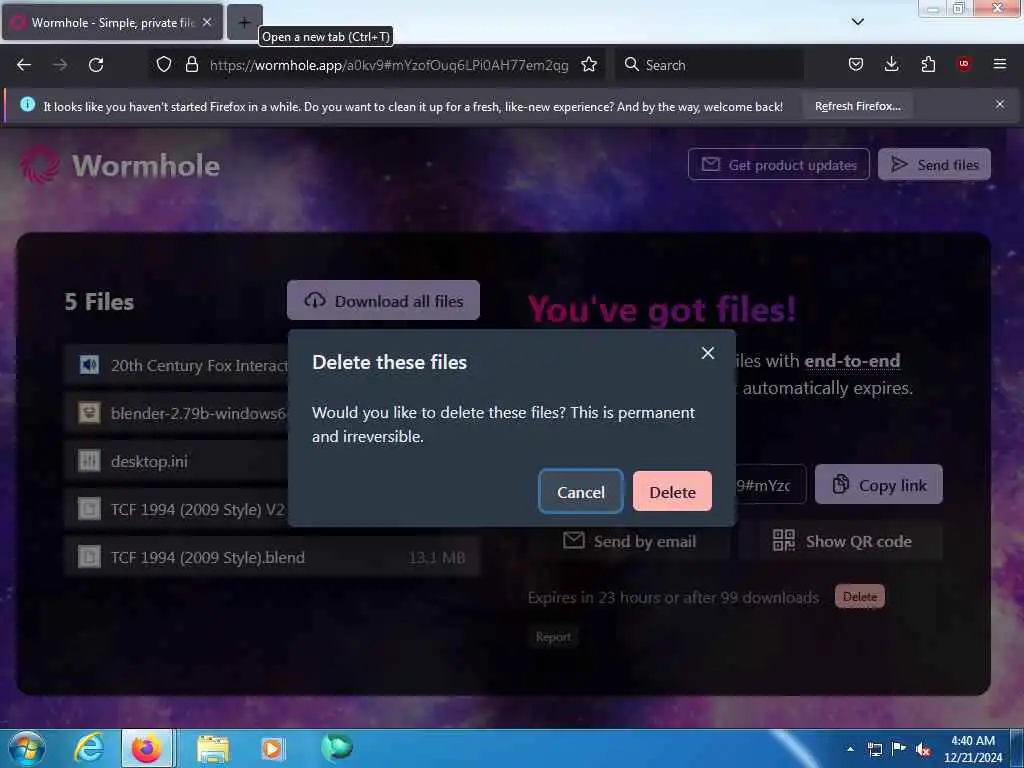Open Firefox downloads panel

click(x=891, y=64)
